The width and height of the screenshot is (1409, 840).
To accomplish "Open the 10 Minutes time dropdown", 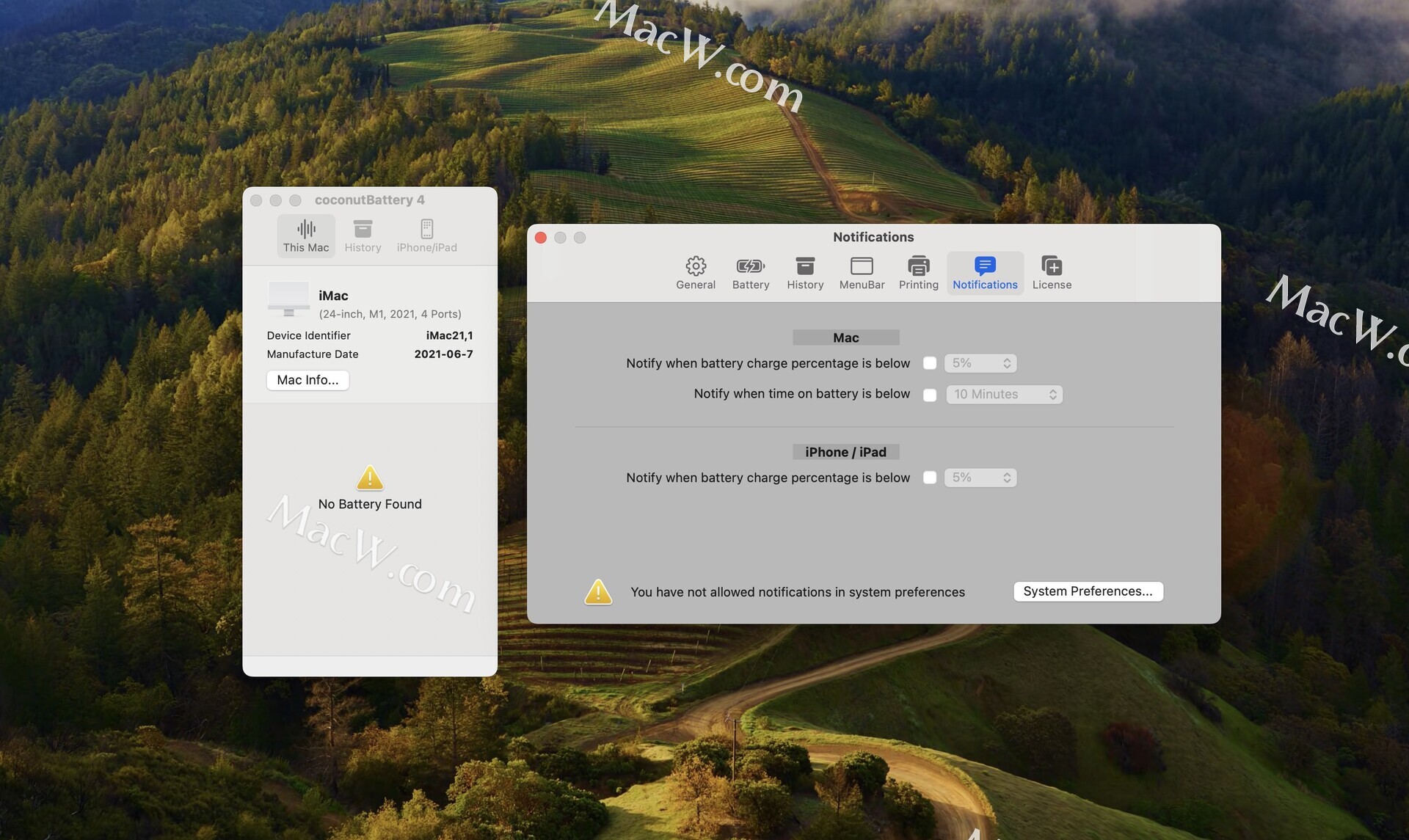I will coord(1004,395).
